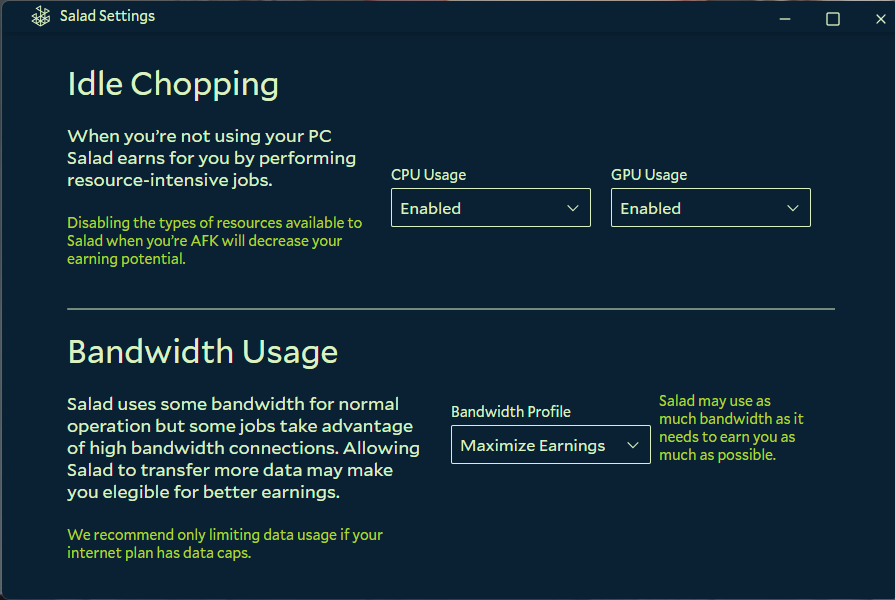Click the divider line between settings sections
Screen dimensions: 895x600
[x=450, y=309]
